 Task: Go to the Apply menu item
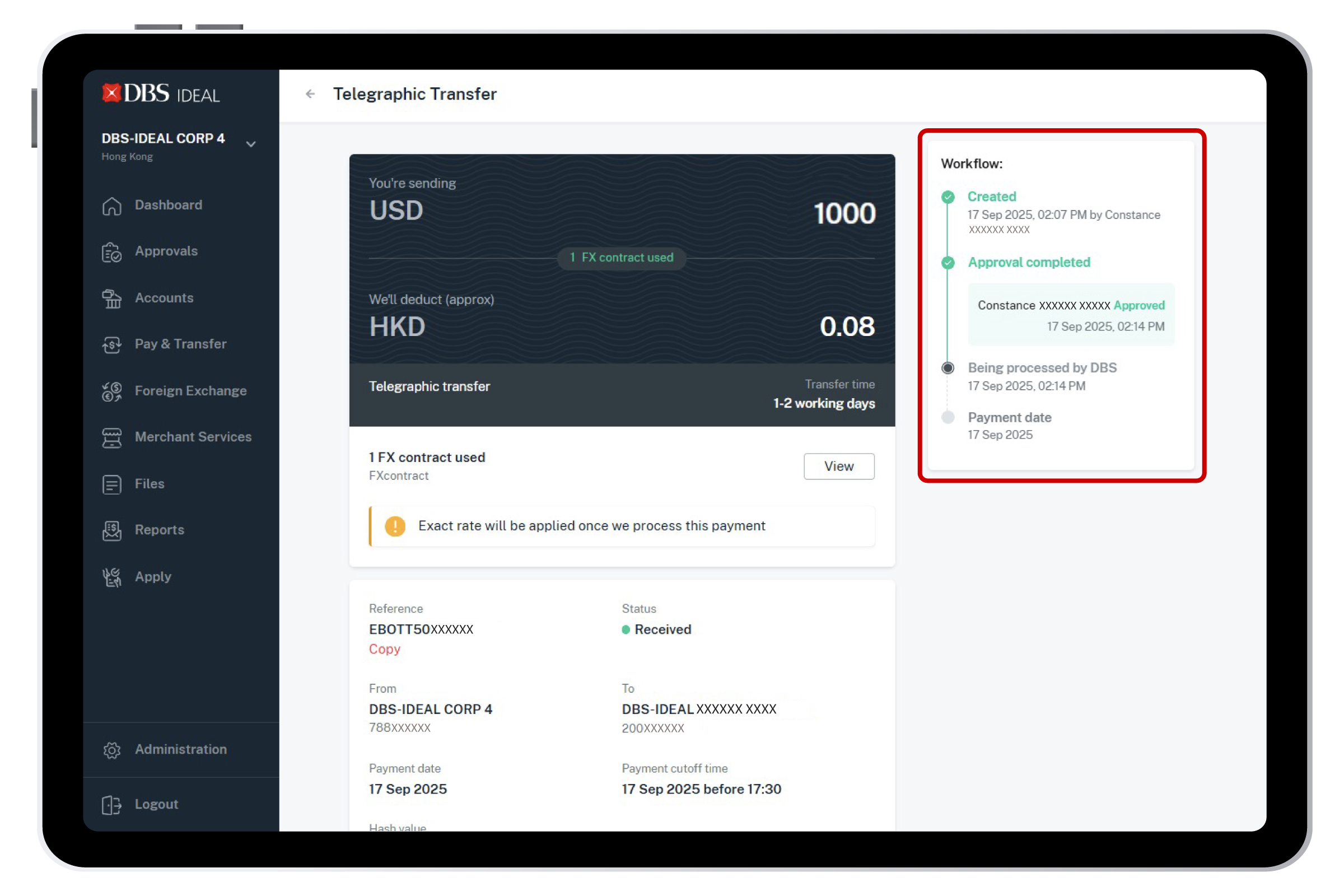point(152,577)
